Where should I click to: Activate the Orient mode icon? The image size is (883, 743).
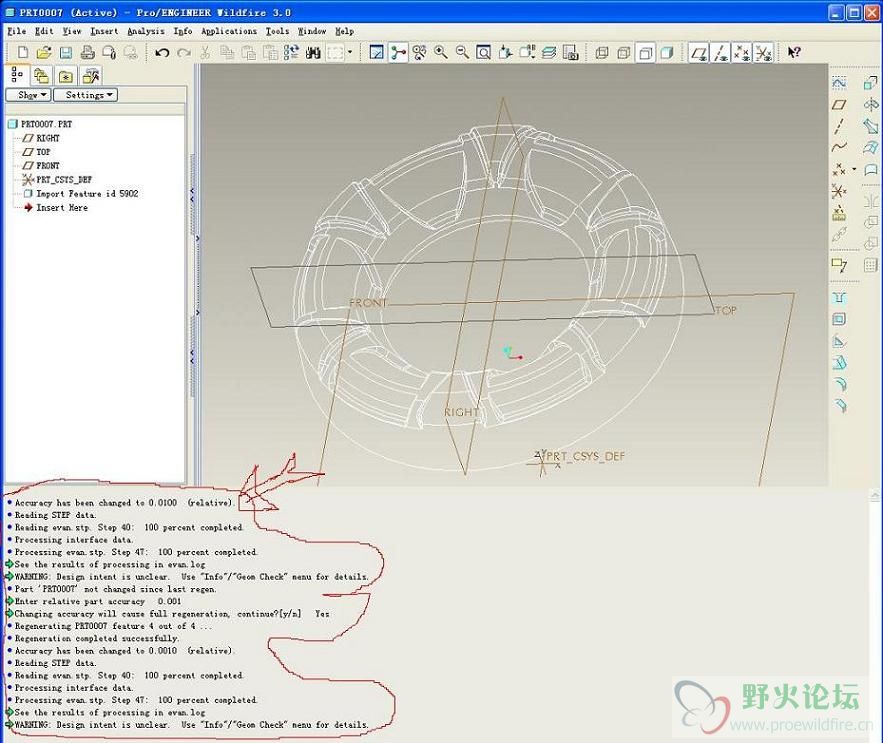(420, 52)
